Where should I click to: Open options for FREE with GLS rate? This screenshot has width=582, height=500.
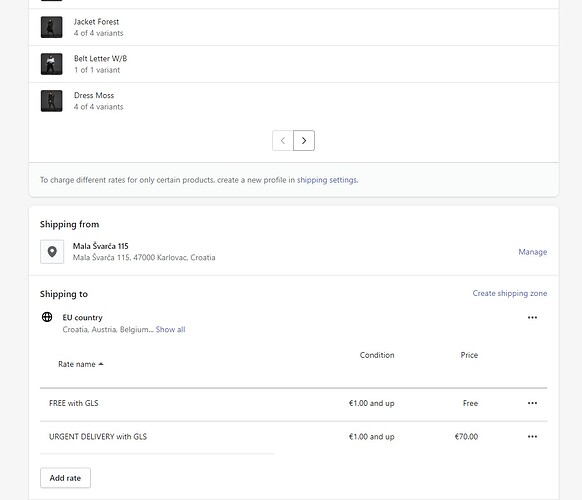[x=532, y=403]
